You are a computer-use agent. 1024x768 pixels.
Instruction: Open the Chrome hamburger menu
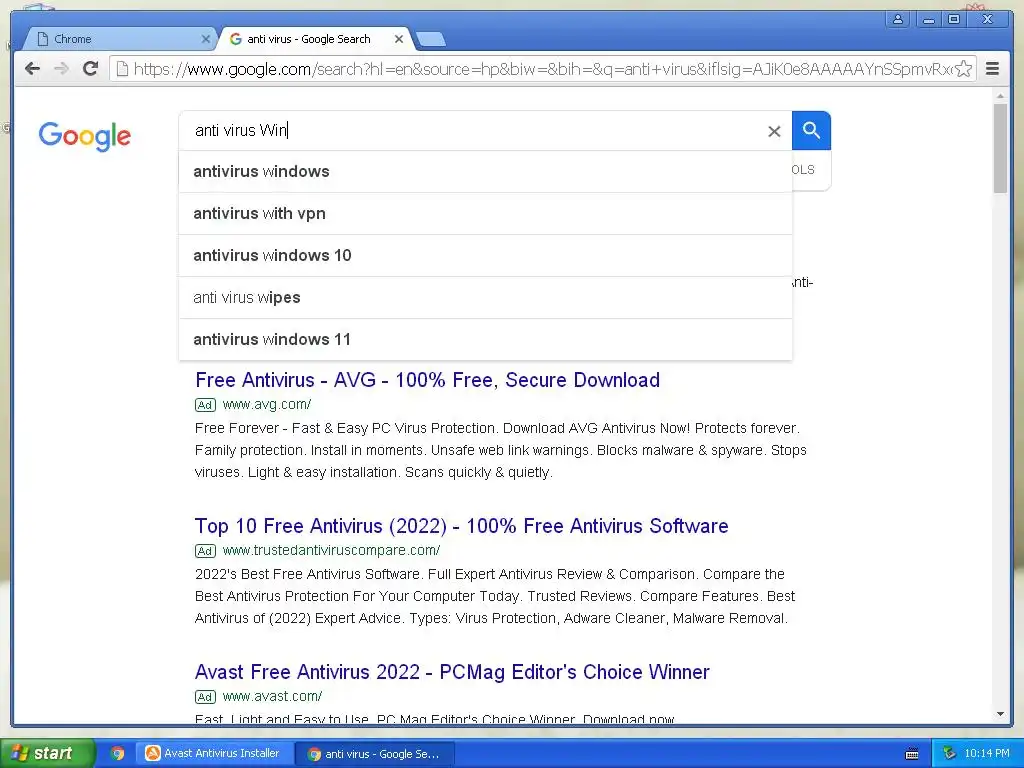(x=992, y=69)
